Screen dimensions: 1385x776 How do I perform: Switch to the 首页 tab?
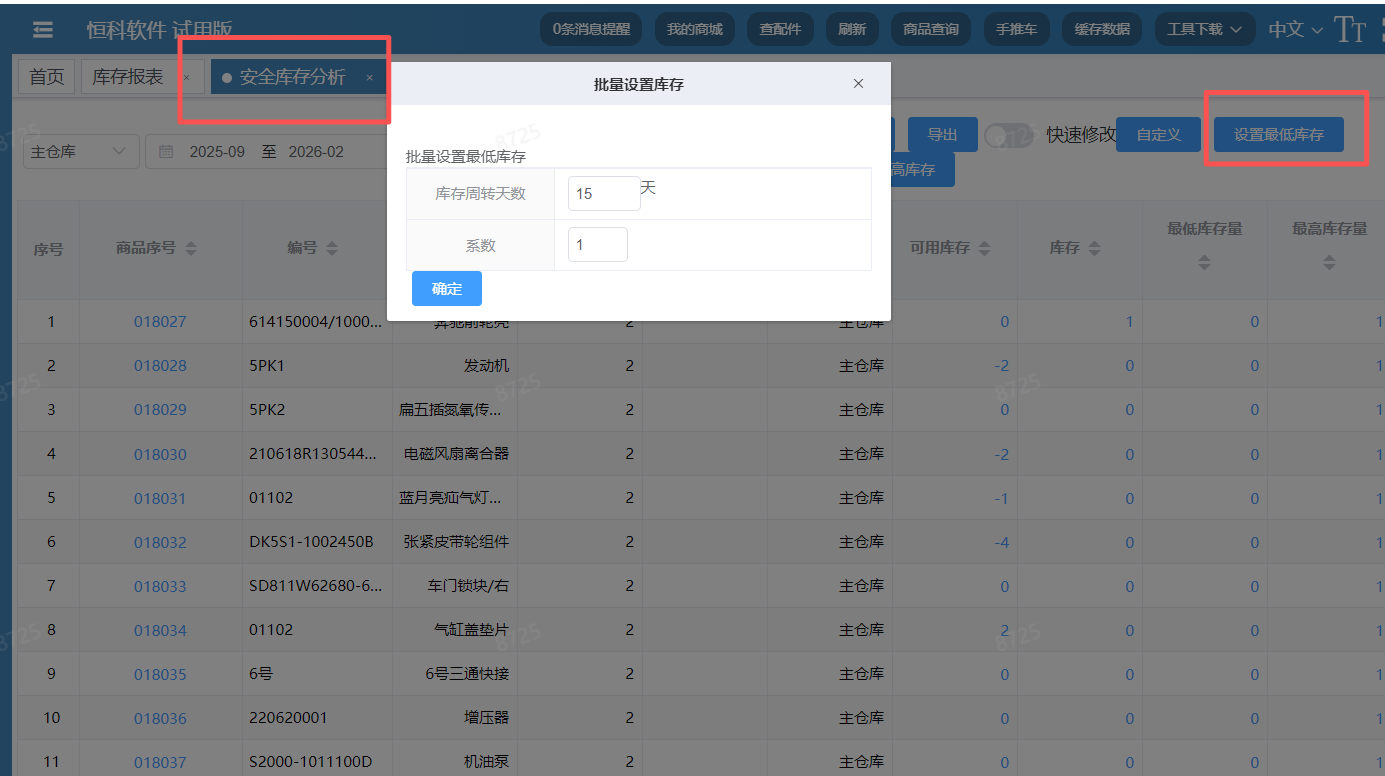pyautogui.click(x=46, y=75)
